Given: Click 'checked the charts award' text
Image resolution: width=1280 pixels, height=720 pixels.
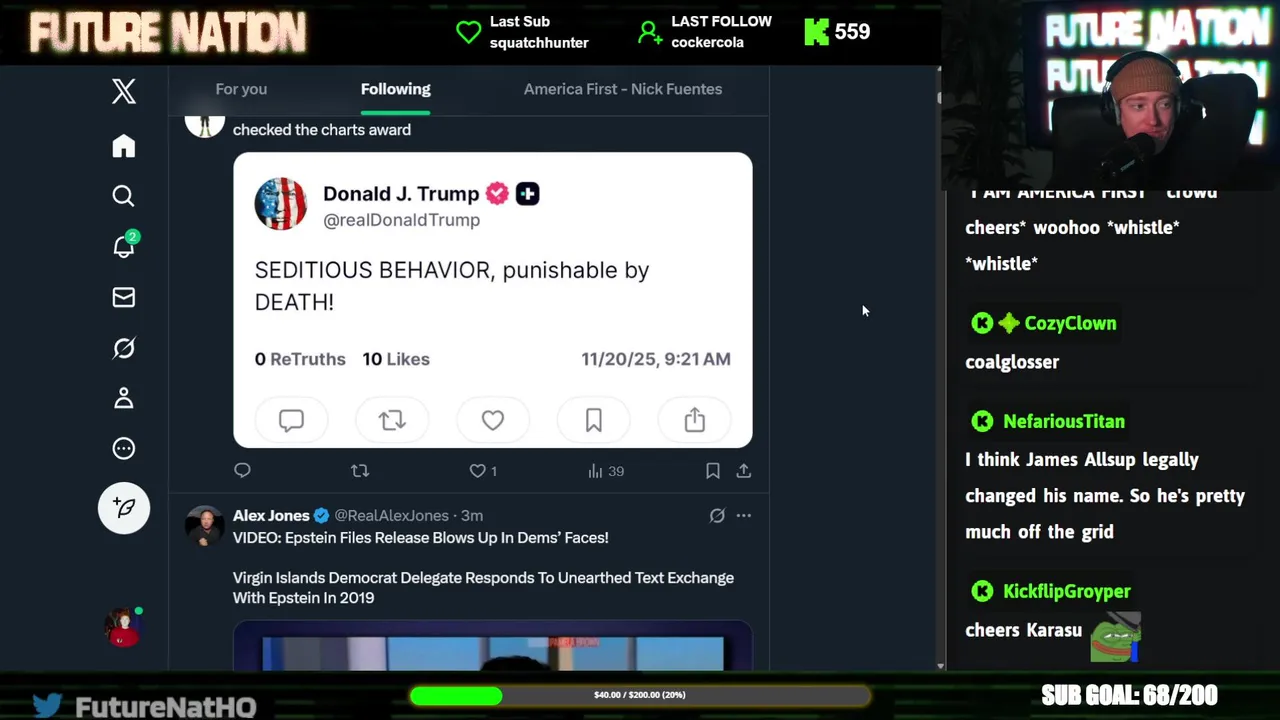Looking at the screenshot, I should 322,130.
